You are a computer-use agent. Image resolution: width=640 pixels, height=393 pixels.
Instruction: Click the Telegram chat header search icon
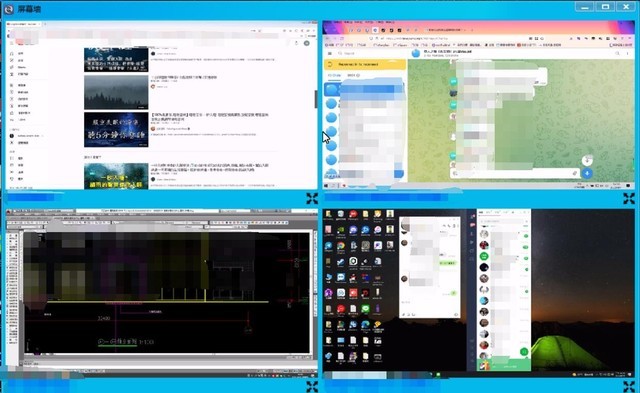tap(618, 53)
